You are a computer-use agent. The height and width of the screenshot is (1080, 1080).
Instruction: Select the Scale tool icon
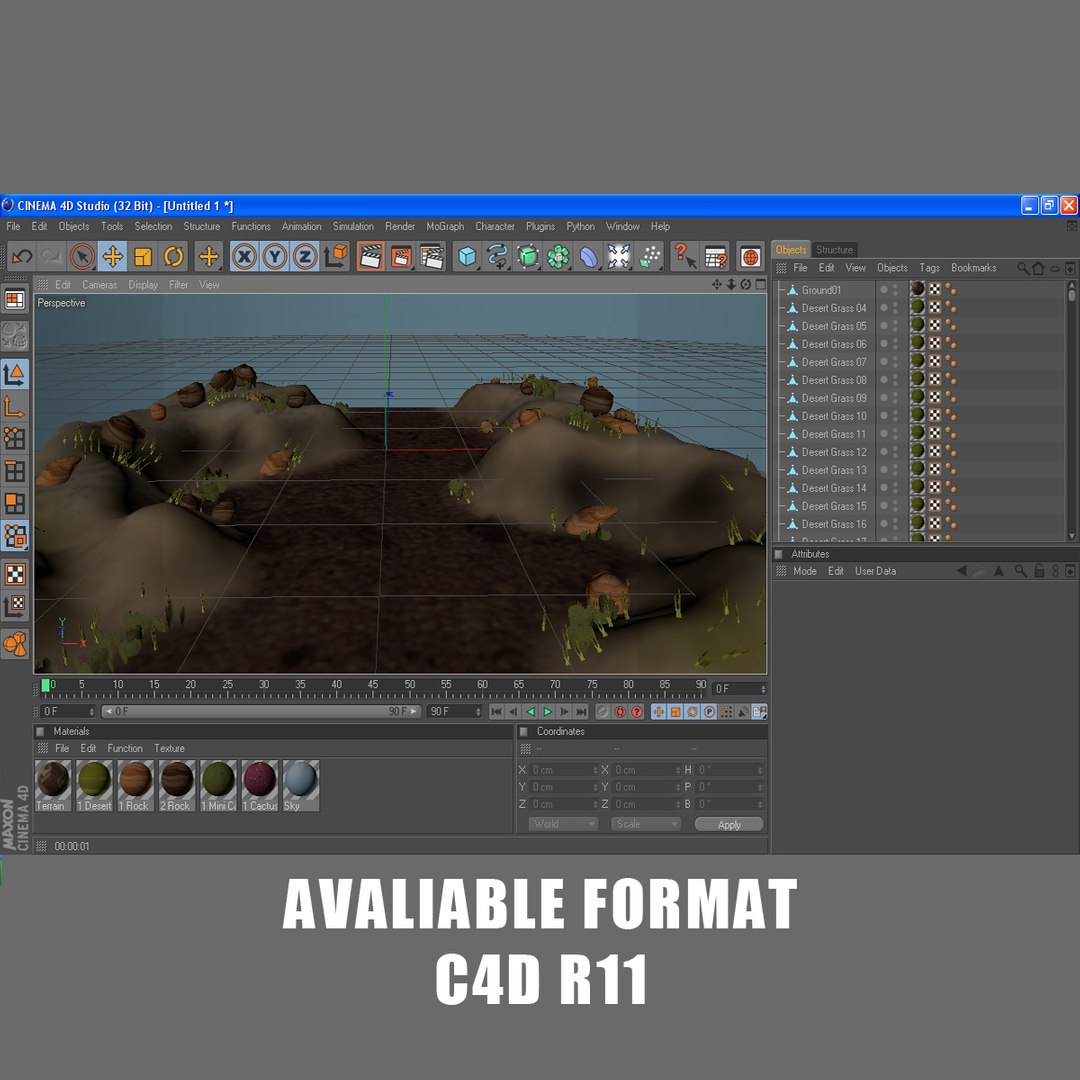(x=143, y=257)
